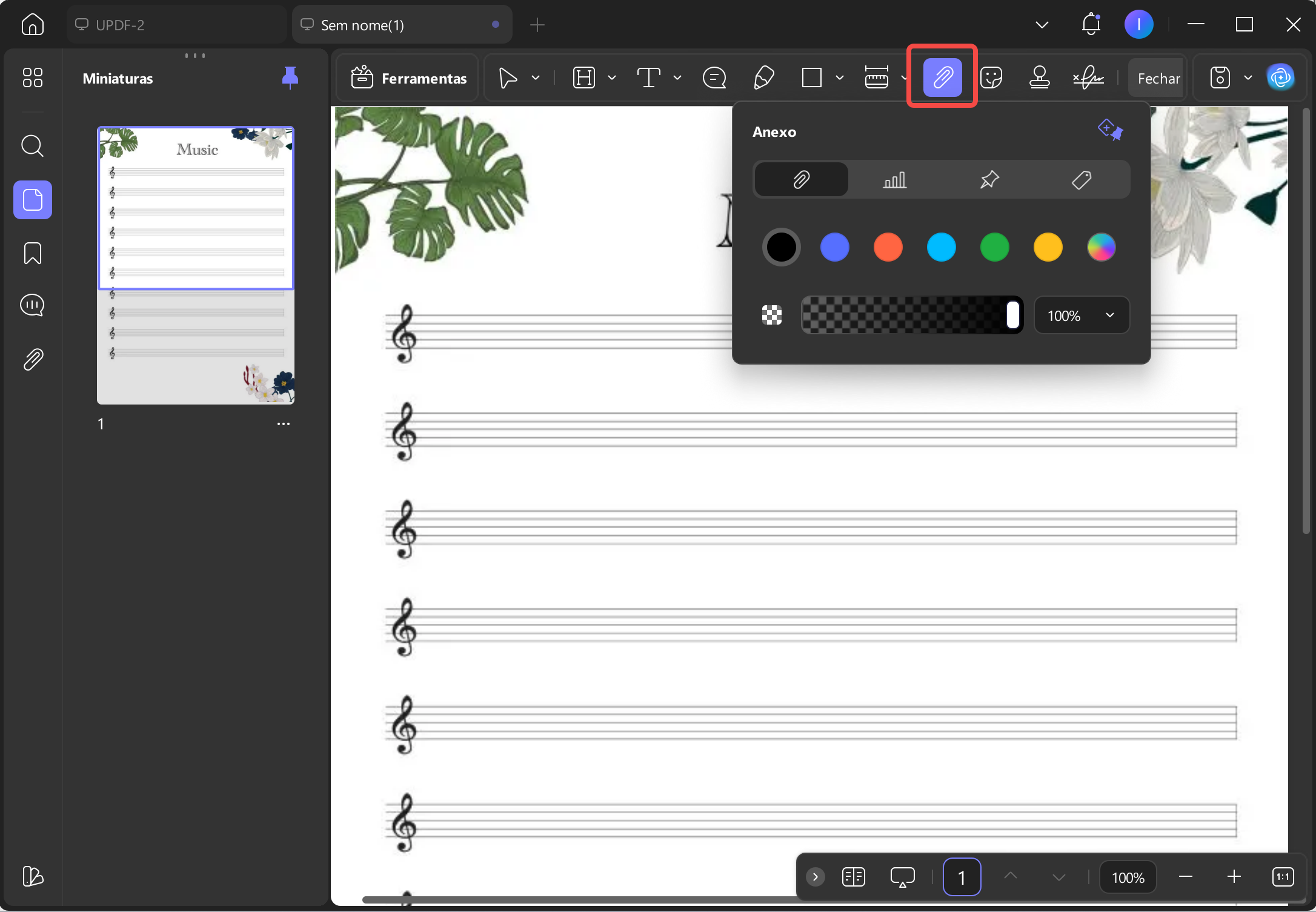Expand the opacity 100% dropdown
The height and width of the screenshot is (912, 1316).
pos(1082,316)
